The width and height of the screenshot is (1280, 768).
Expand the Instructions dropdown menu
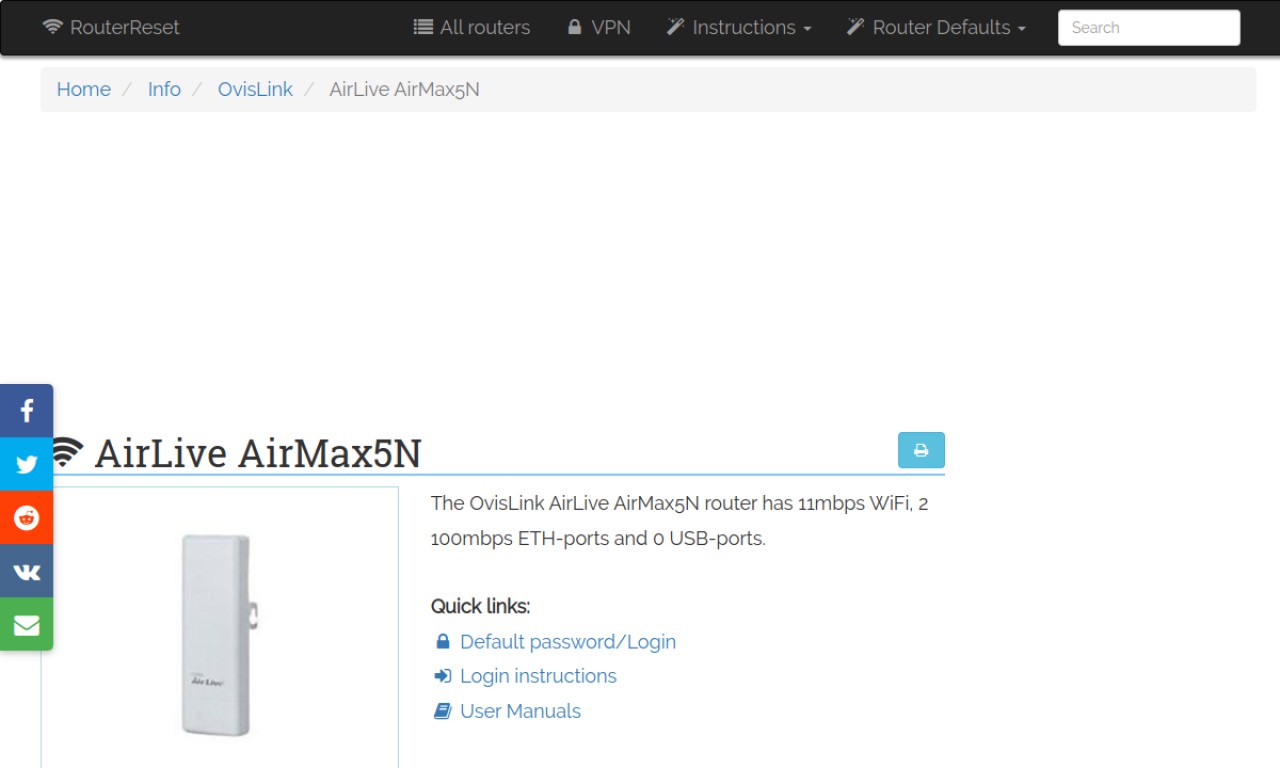point(739,27)
